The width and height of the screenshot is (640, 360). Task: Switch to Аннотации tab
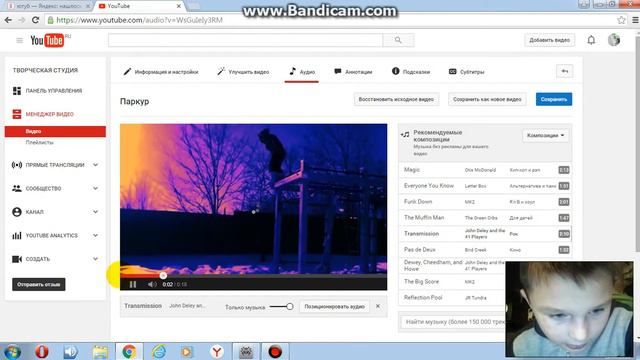[353, 72]
